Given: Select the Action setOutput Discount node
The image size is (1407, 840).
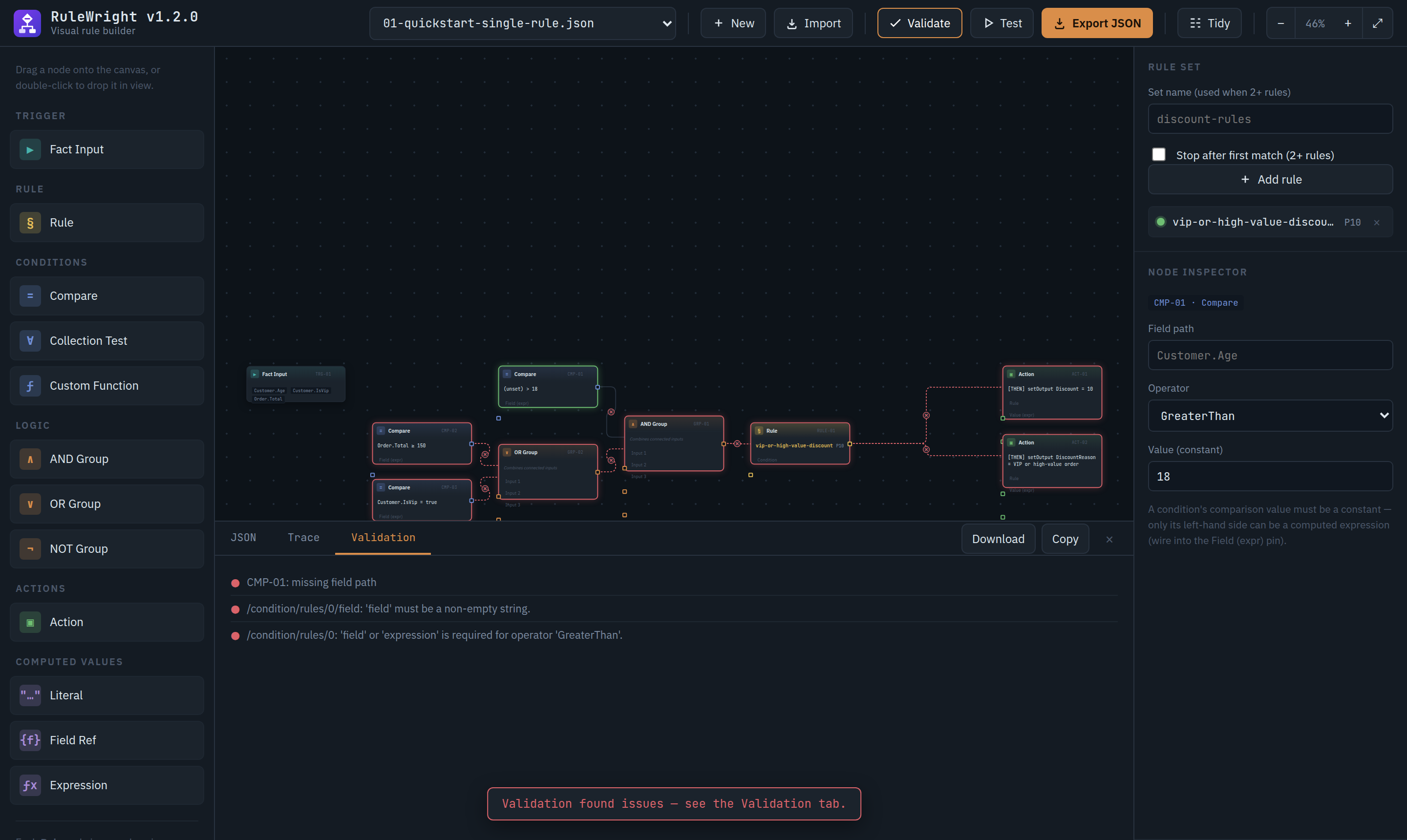Looking at the screenshot, I should [1051, 392].
